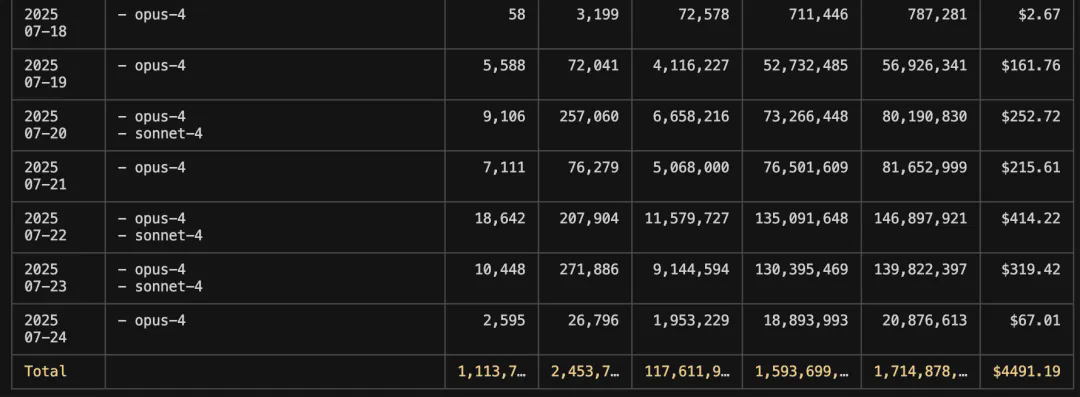This screenshot has height=397, width=1080.
Task: Click sonnet-4 in the 07-22 row
Action: pos(160,235)
